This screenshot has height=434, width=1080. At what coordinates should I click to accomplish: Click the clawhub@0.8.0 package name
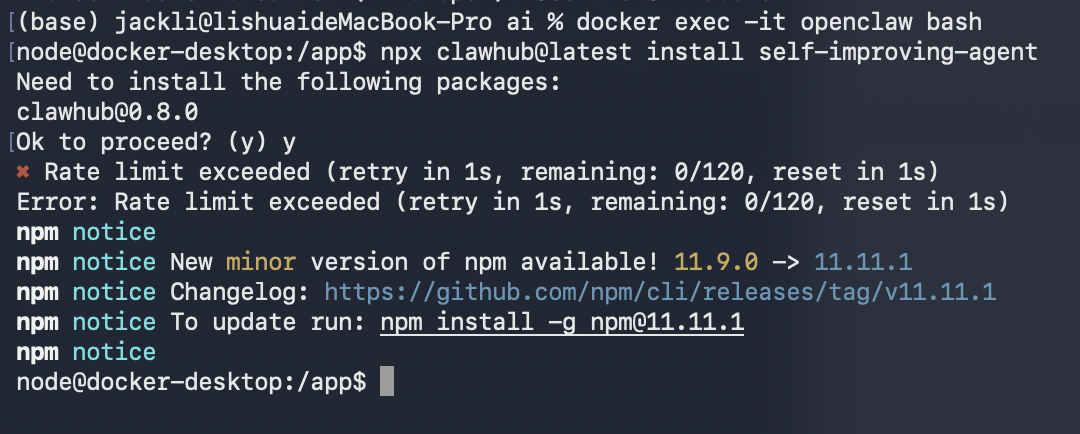[x=107, y=112]
